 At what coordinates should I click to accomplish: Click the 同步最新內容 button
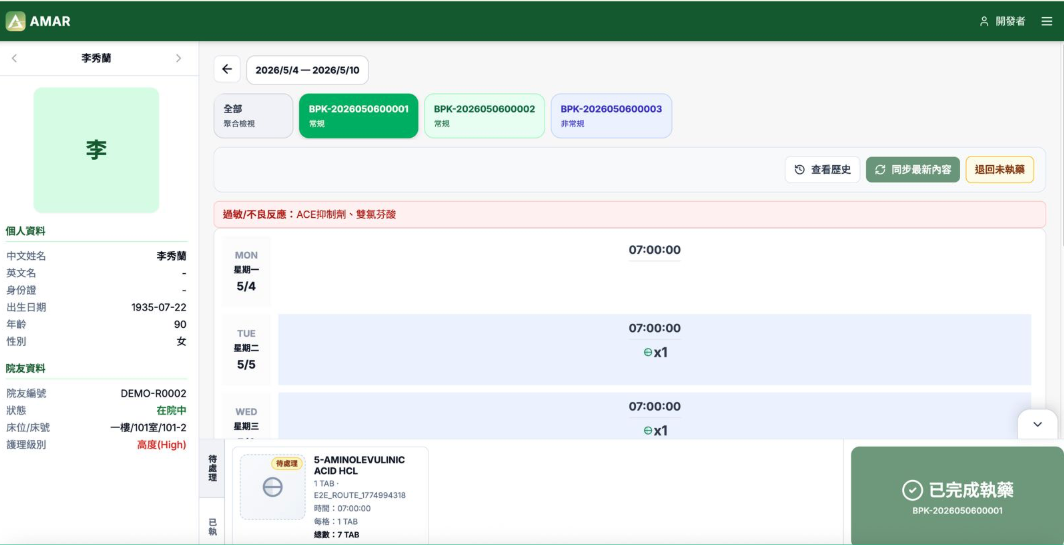913,170
